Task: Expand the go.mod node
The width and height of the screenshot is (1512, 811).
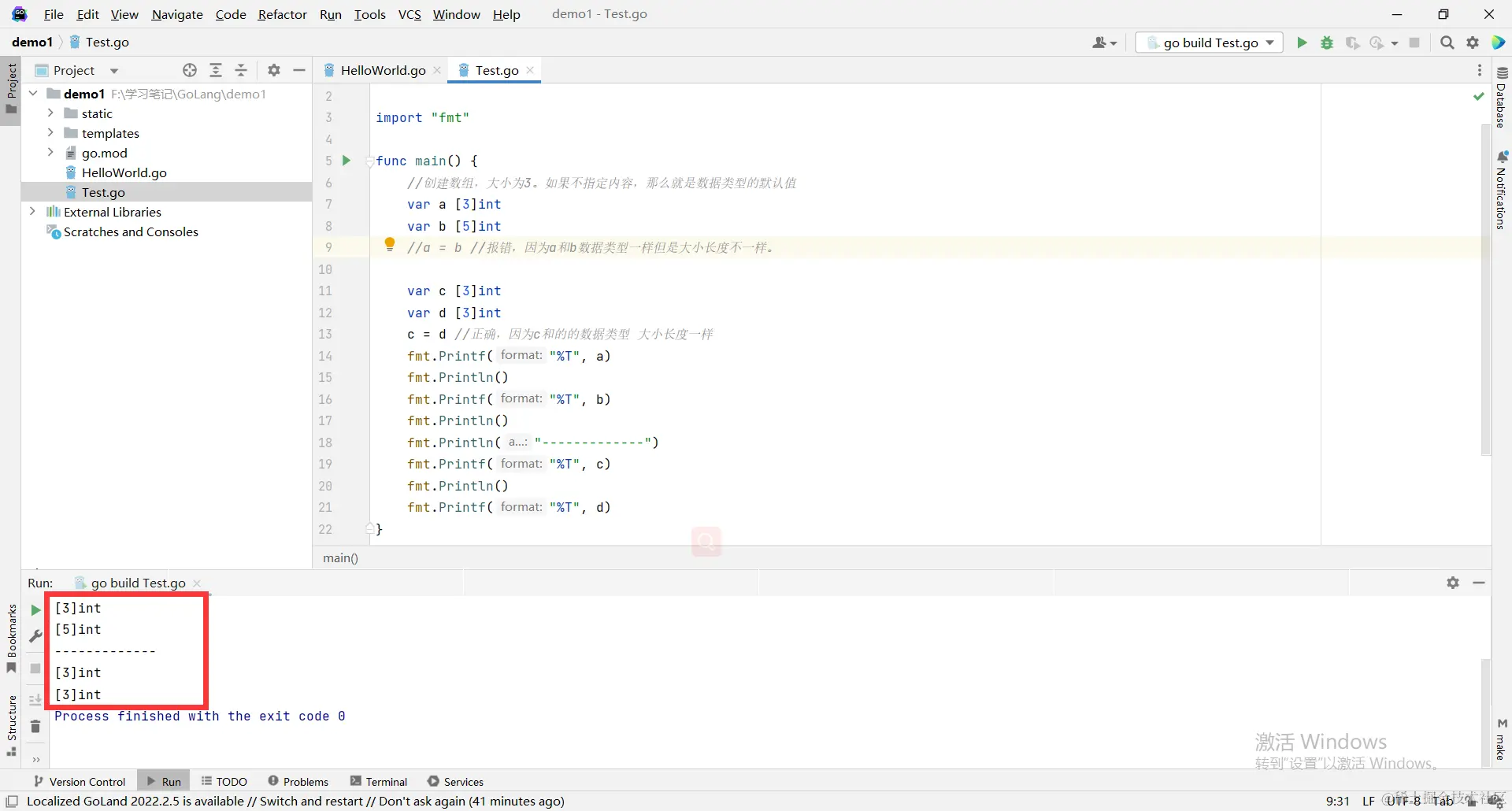Action: 50,153
